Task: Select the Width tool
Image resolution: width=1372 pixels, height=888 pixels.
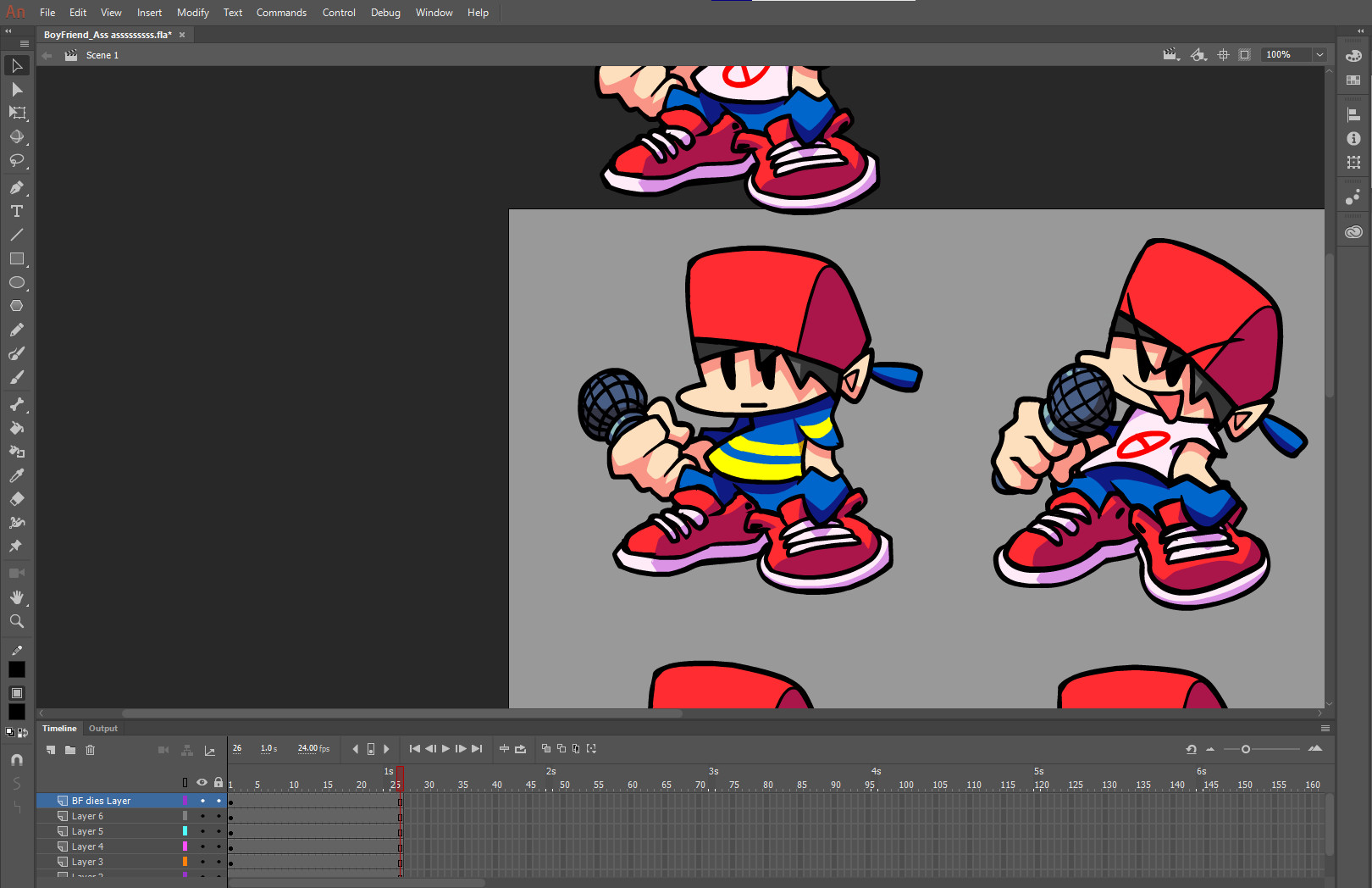Action: tap(17, 523)
